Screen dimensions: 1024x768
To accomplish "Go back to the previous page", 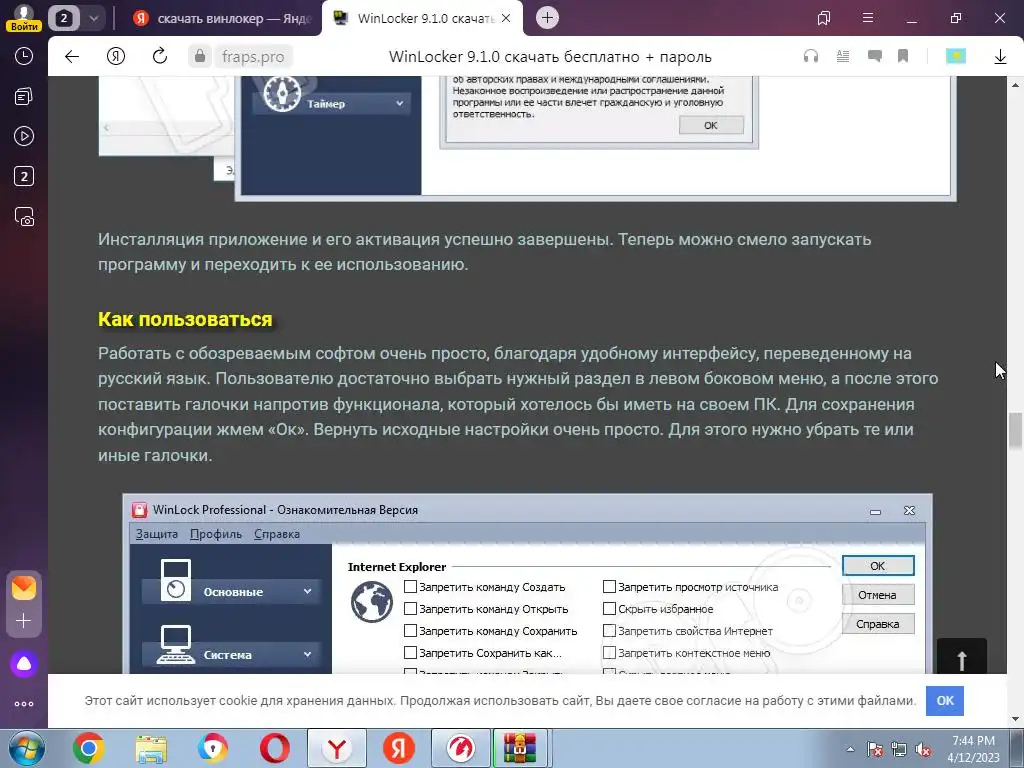I will [72, 57].
